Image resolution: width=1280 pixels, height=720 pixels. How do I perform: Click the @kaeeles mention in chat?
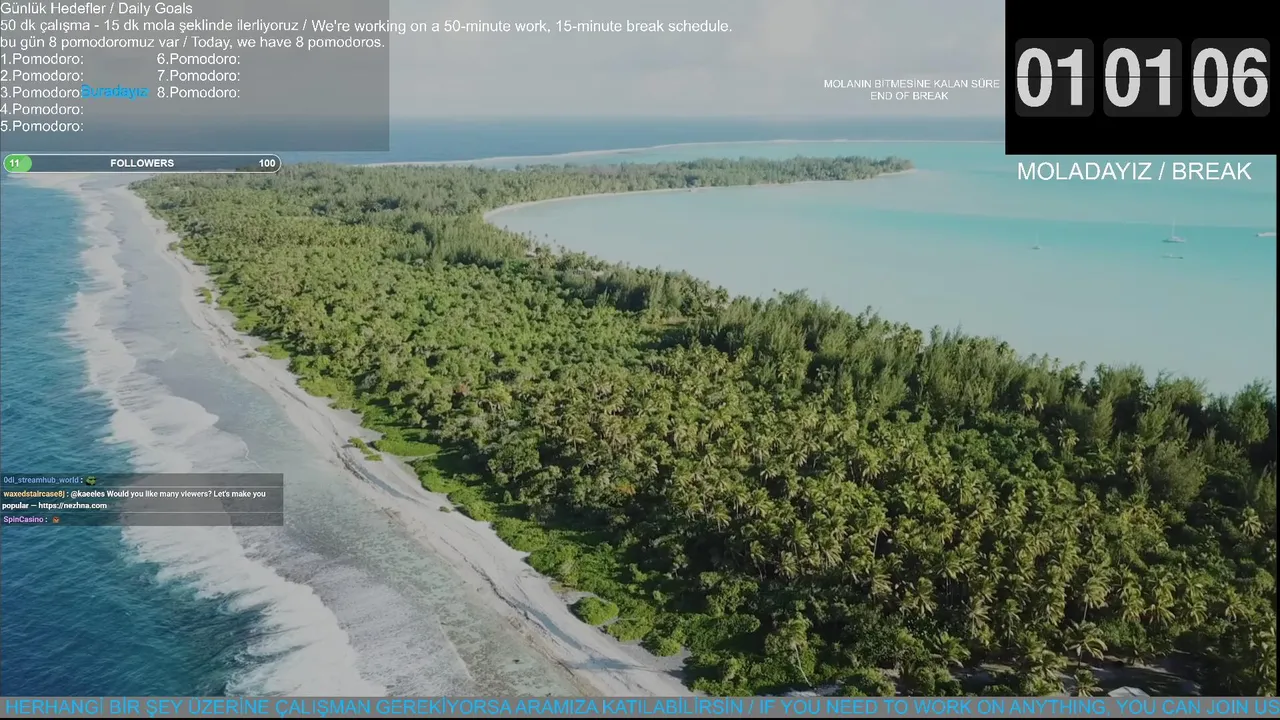tap(87, 494)
